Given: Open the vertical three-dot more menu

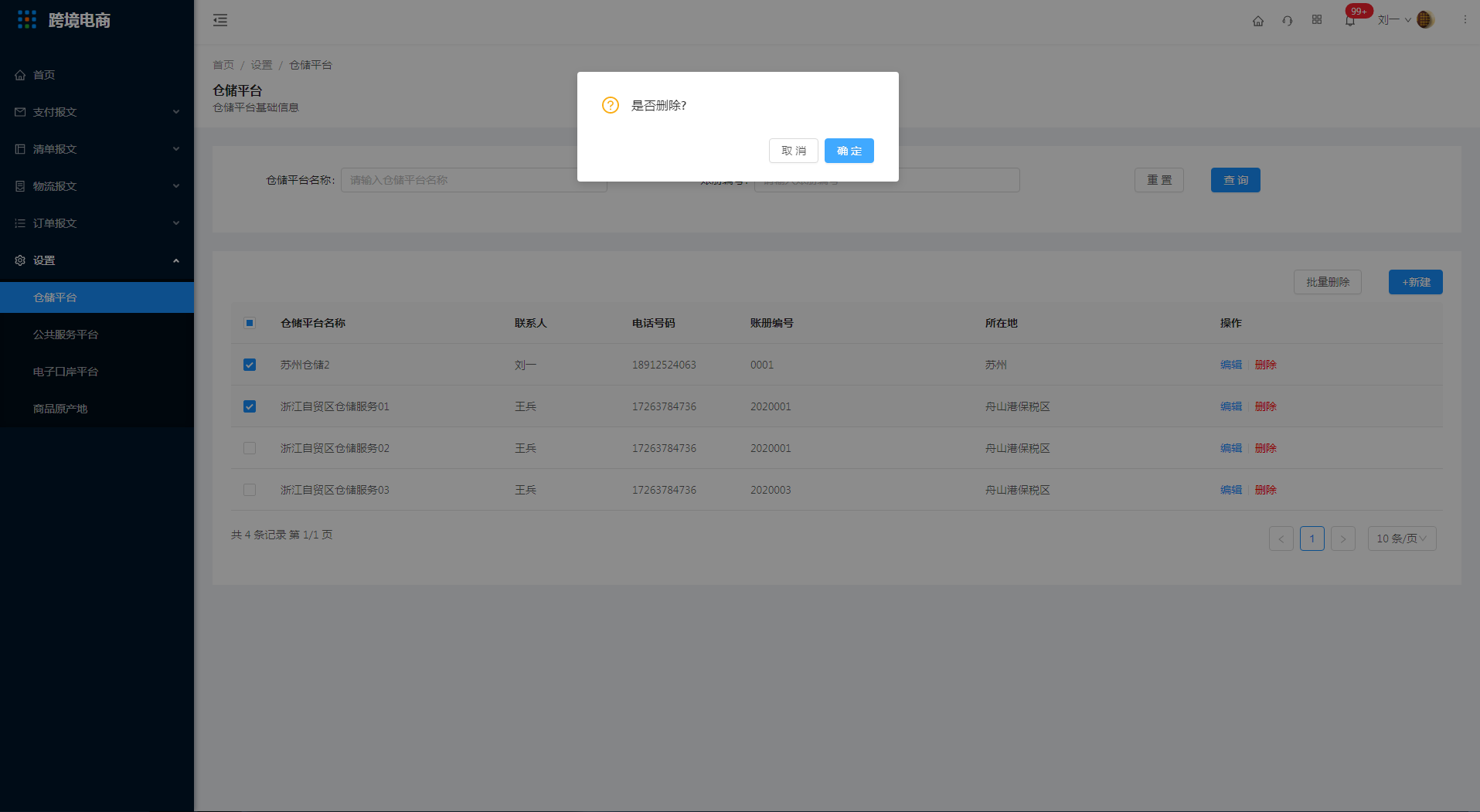Looking at the screenshot, I should click(x=1465, y=20).
